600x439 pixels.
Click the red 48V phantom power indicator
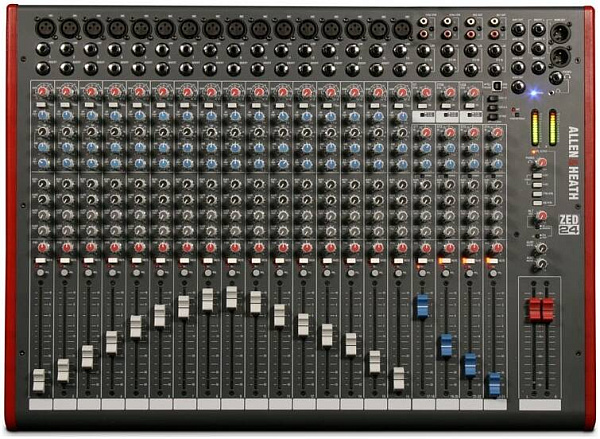coord(514,109)
